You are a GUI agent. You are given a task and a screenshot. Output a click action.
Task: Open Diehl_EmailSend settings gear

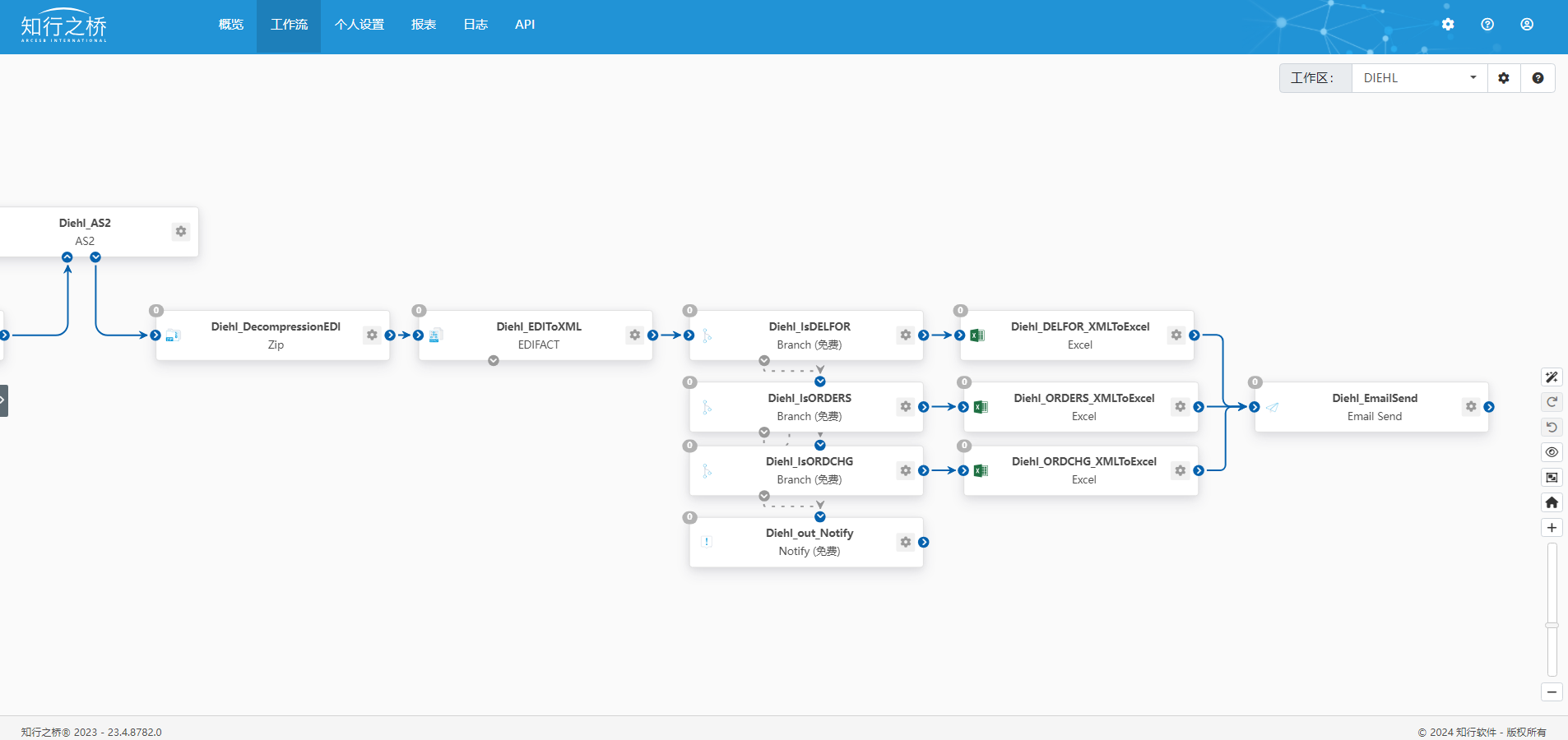1471,406
